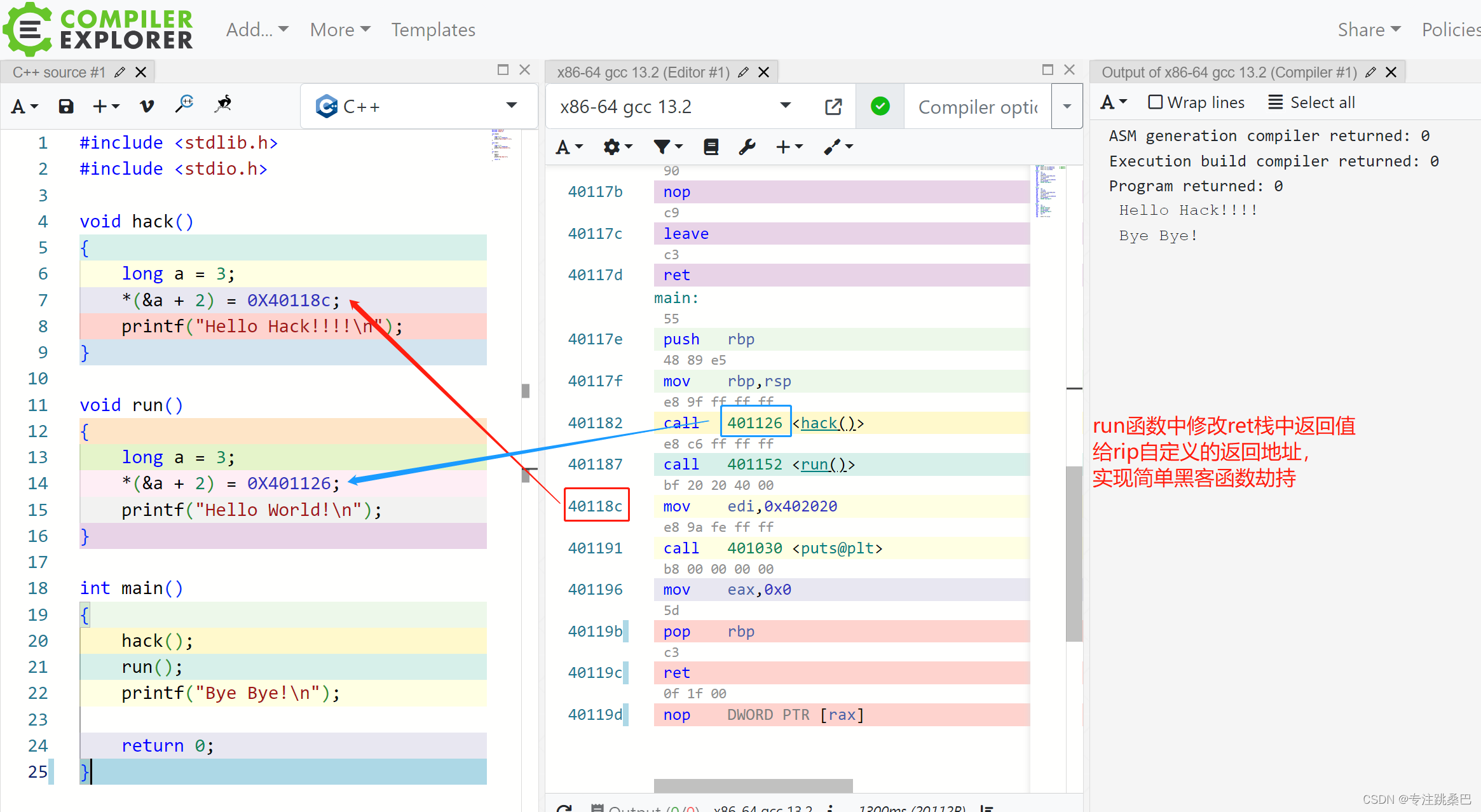Open compiler in new window popout icon
The width and height of the screenshot is (1481, 812).
pyautogui.click(x=833, y=107)
